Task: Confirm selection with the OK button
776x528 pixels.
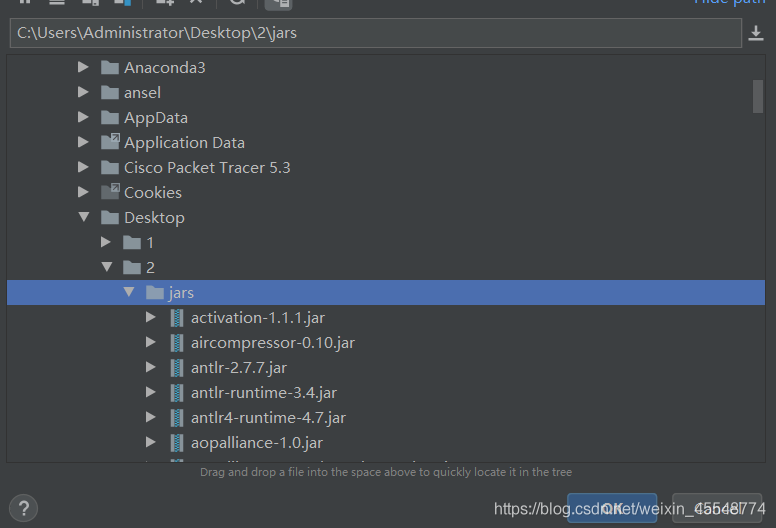Action: tap(612, 508)
